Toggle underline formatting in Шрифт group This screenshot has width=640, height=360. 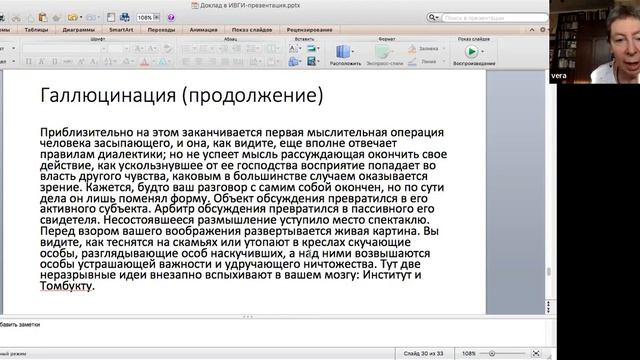tap(54, 62)
